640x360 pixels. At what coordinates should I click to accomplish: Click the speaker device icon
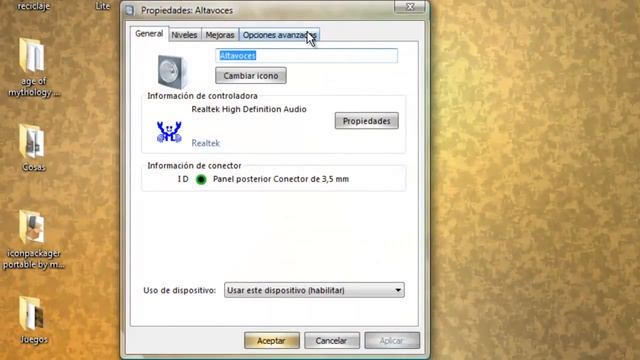tap(172, 71)
